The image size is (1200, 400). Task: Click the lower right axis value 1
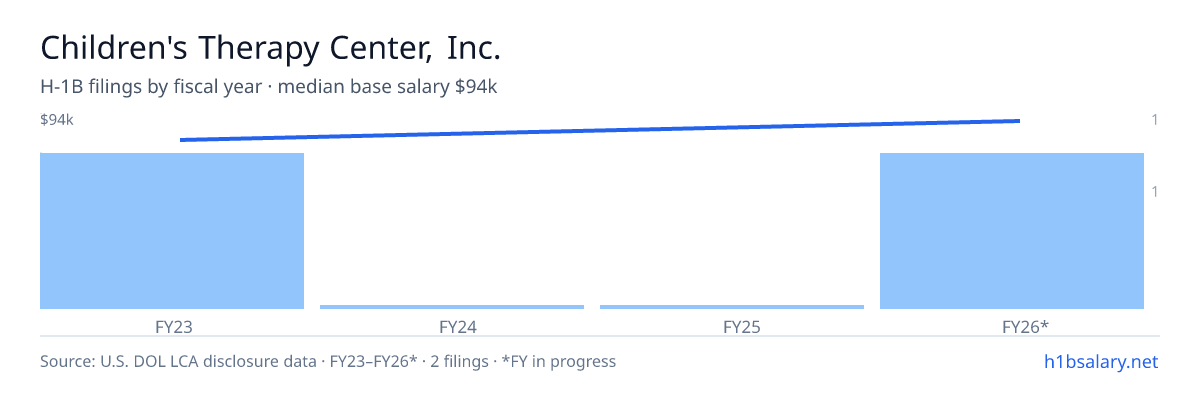(1155, 191)
